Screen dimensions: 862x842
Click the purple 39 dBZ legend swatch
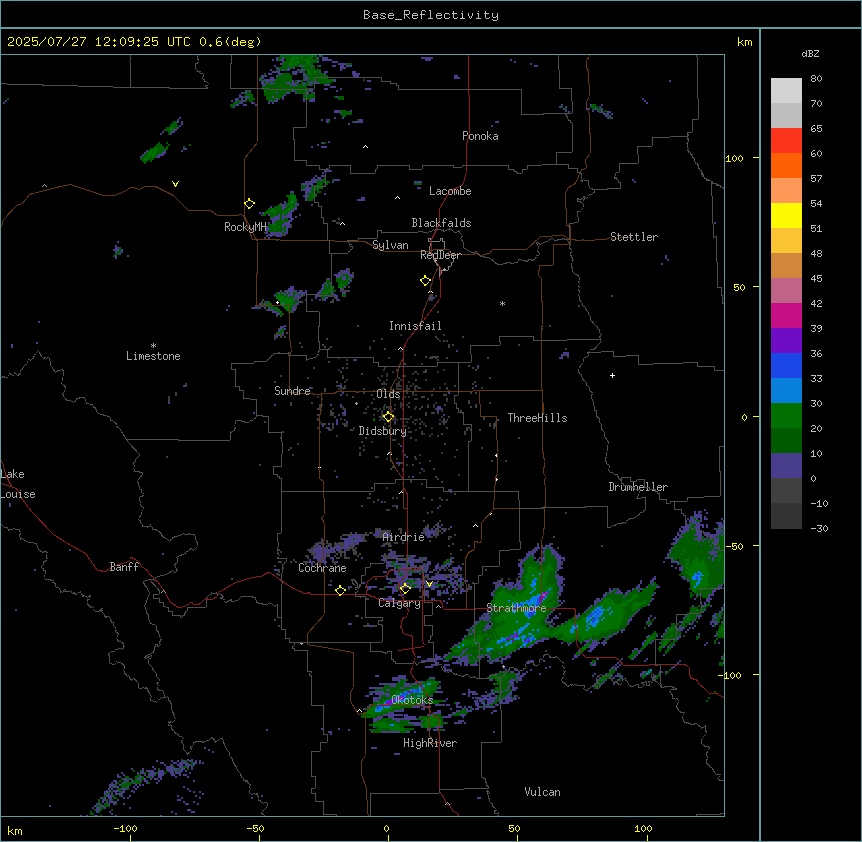coord(786,340)
